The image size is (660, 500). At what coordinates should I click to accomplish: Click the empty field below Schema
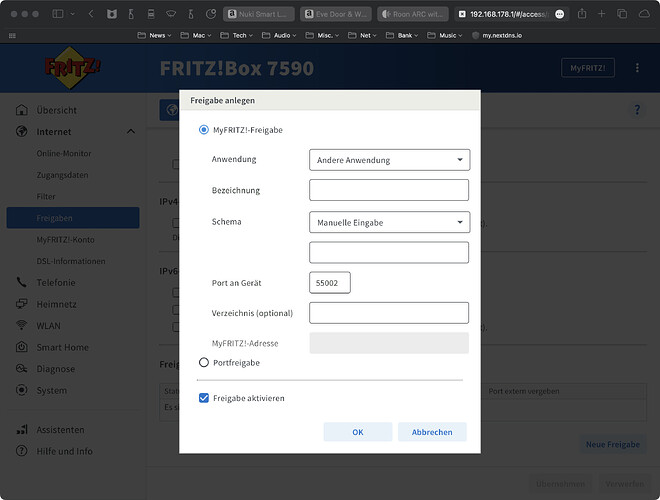pyautogui.click(x=389, y=253)
